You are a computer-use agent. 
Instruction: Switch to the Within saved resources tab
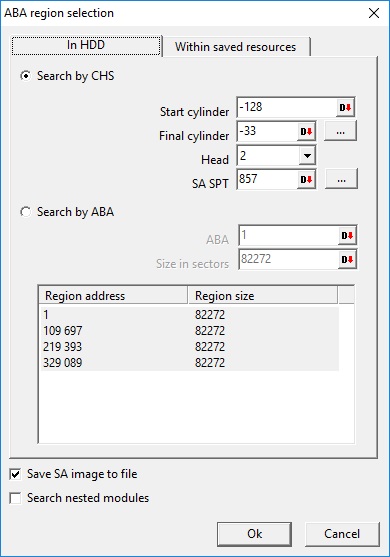235,47
